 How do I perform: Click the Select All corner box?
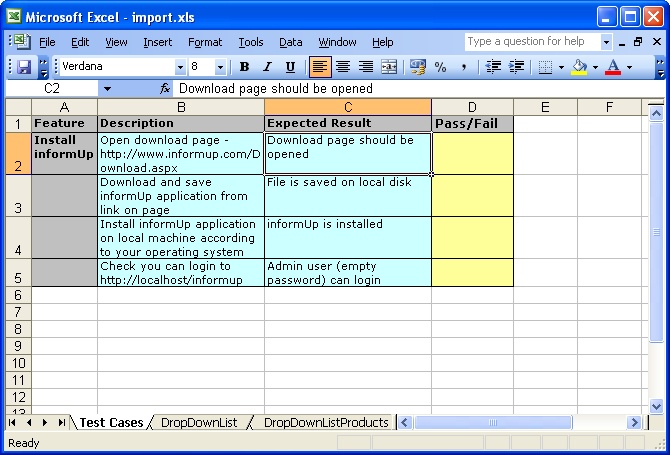click(x=18, y=107)
